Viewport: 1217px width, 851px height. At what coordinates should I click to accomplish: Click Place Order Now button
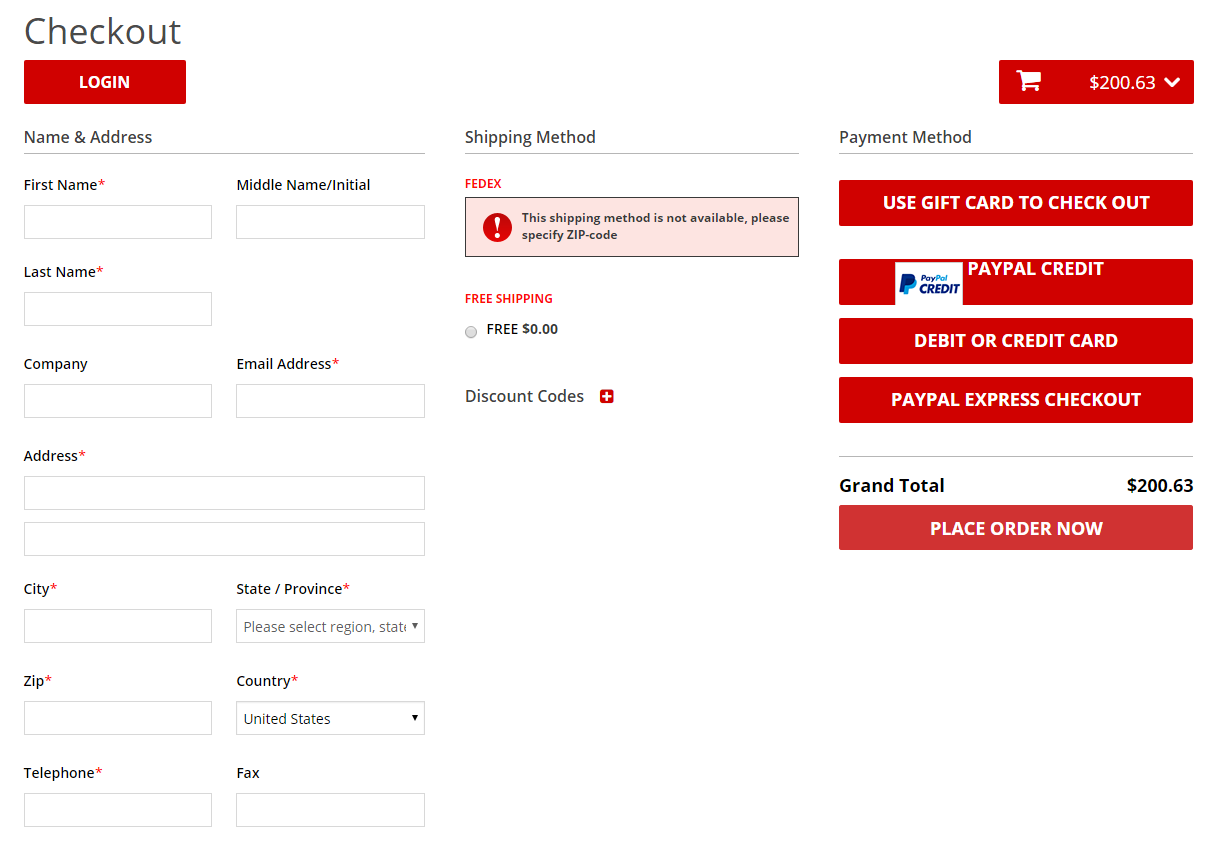[x=1015, y=528]
